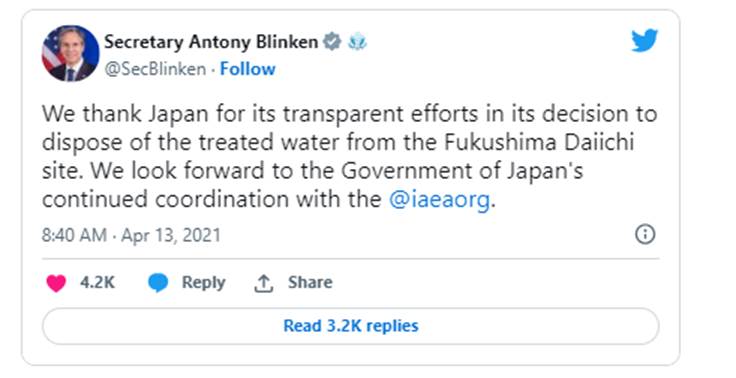Click the 4.2K likes count
Viewport: 736px width, 378px height.
(x=97, y=282)
